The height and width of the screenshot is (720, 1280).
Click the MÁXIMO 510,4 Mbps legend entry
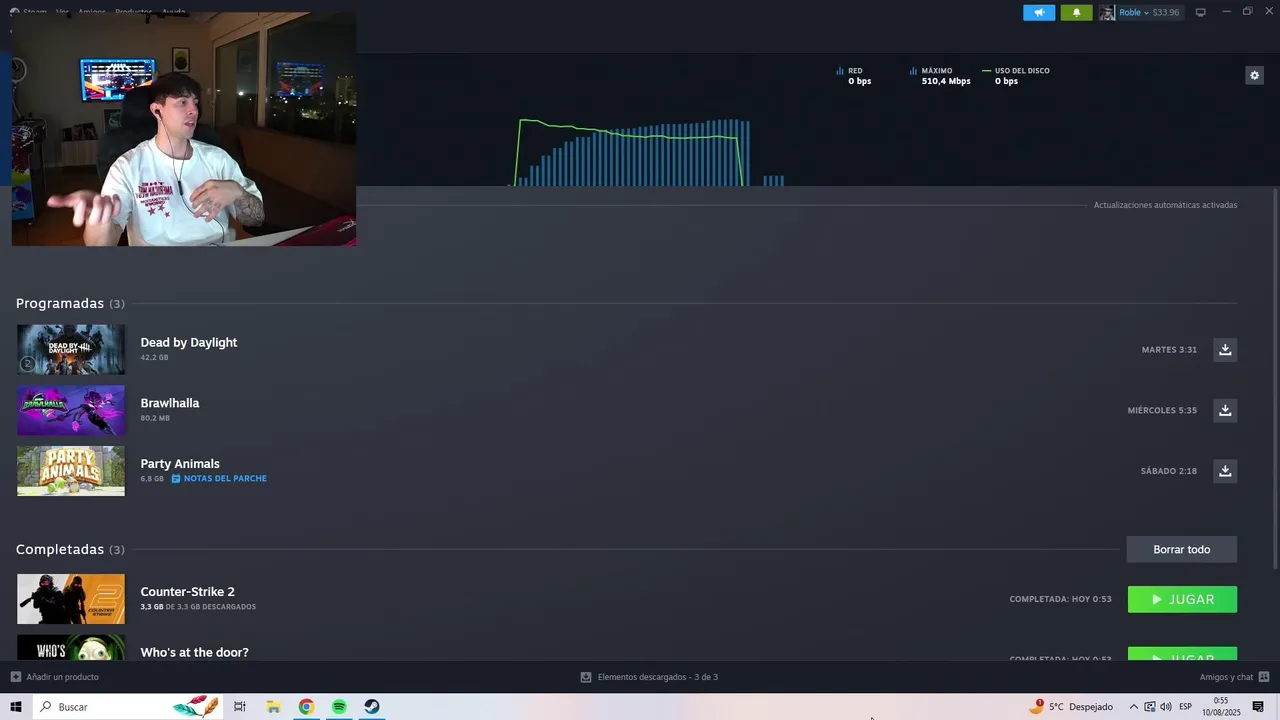click(940, 76)
